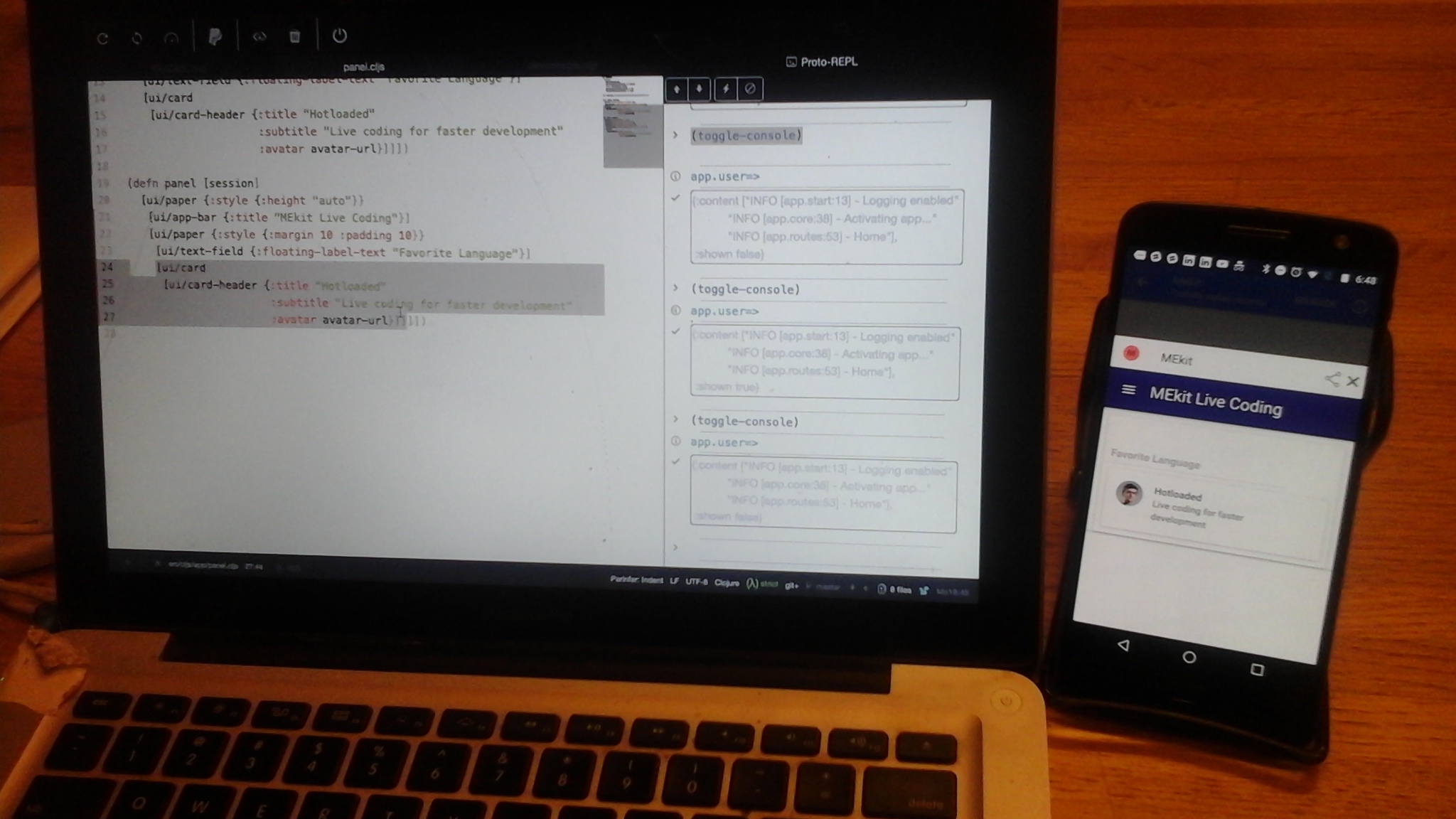The image size is (1456, 819).
Task: Click the power icon in the toolbar
Action: pos(340,36)
